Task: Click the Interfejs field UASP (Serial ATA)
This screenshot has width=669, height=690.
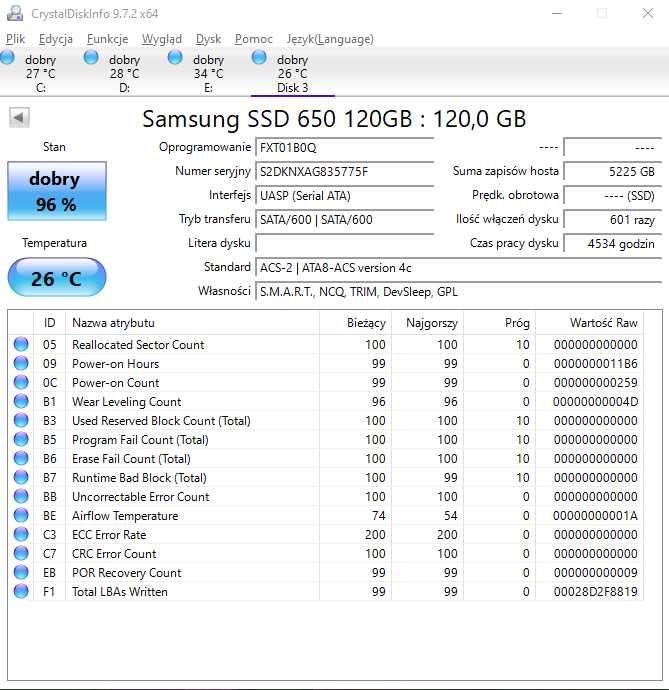Action: click(345, 195)
